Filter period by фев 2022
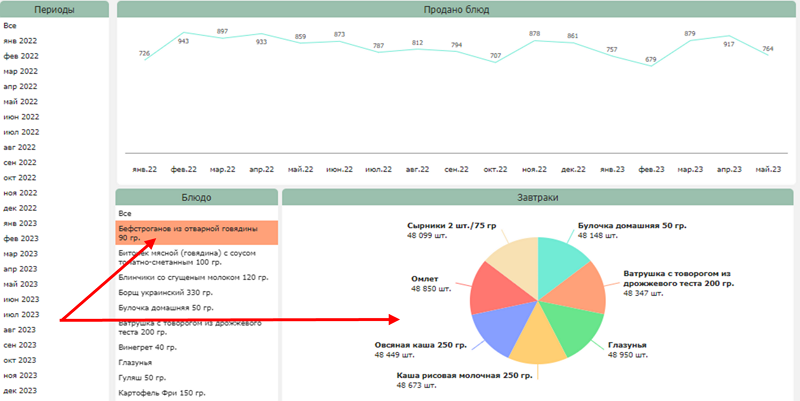Screen dimensions: 800x401 tap(21, 56)
